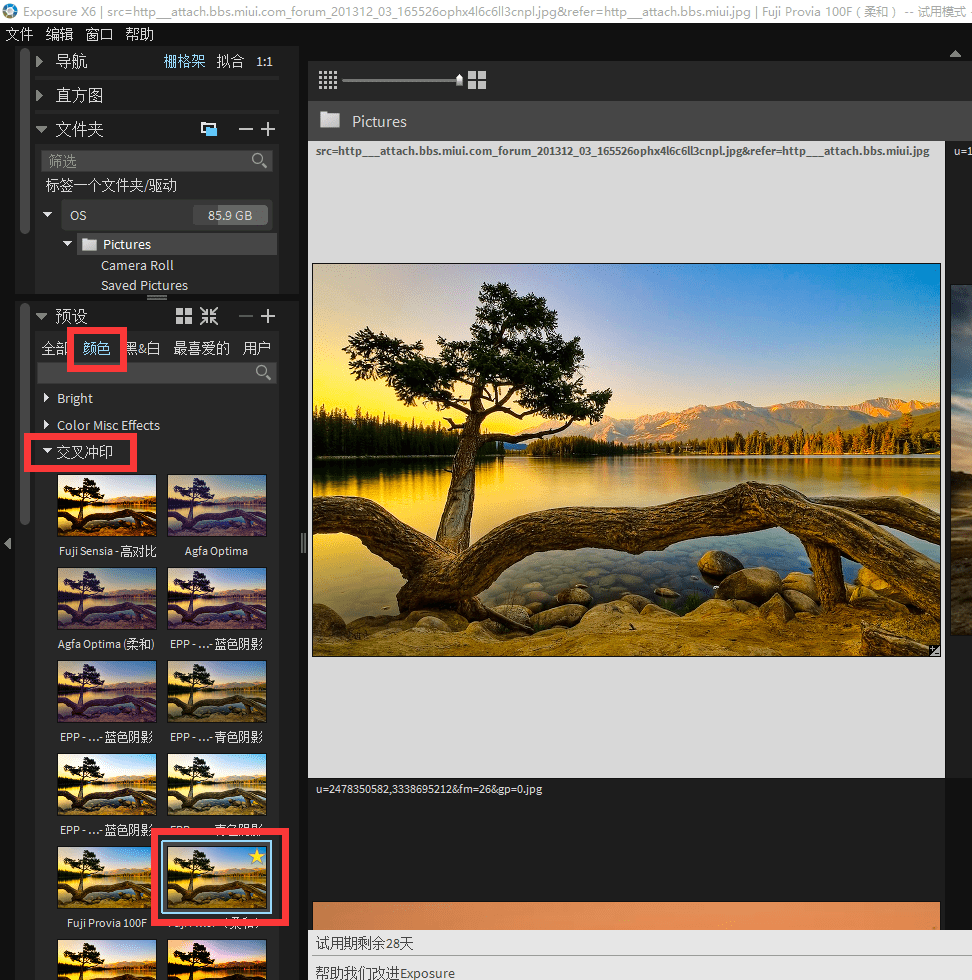Screen dimensions: 972x980
Task: Toggle favorite star on selected preset
Action: 256,856
